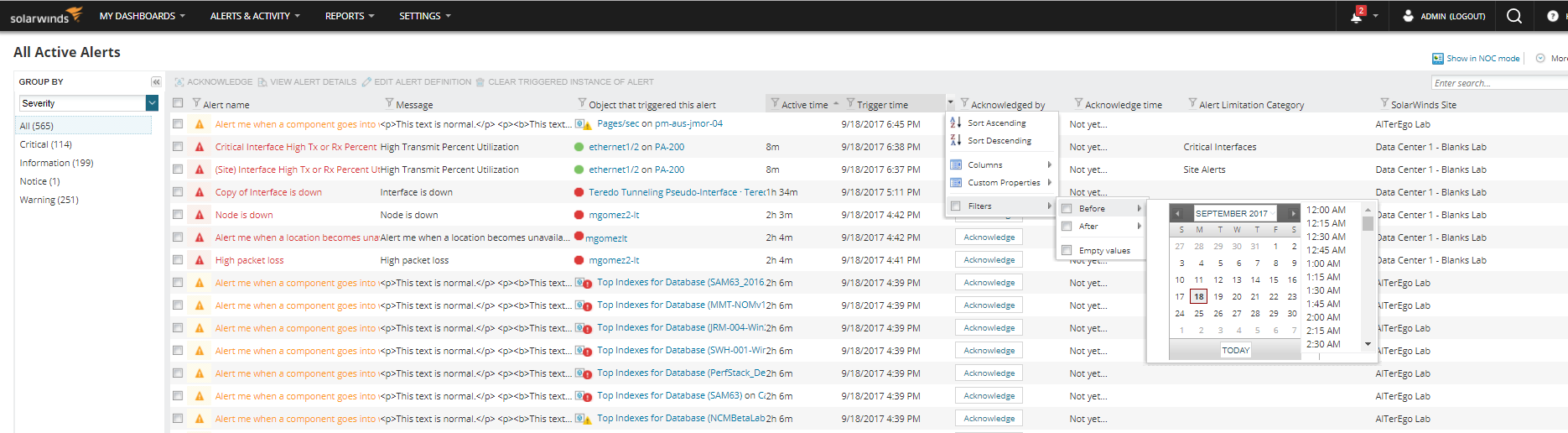The height and width of the screenshot is (433, 1568).
Task: Open Reports dropdown menu
Action: [x=350, y=16]
